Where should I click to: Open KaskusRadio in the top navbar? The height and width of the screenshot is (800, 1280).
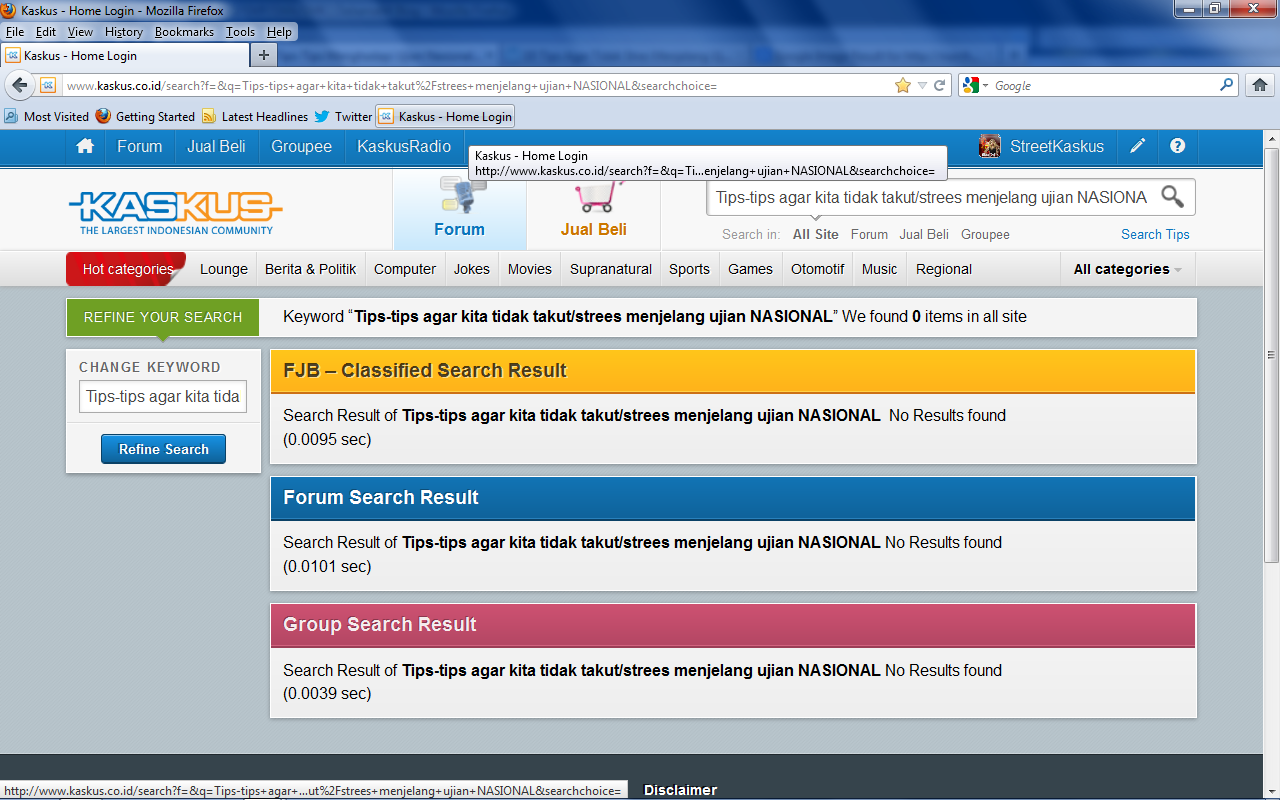point(404,146)
